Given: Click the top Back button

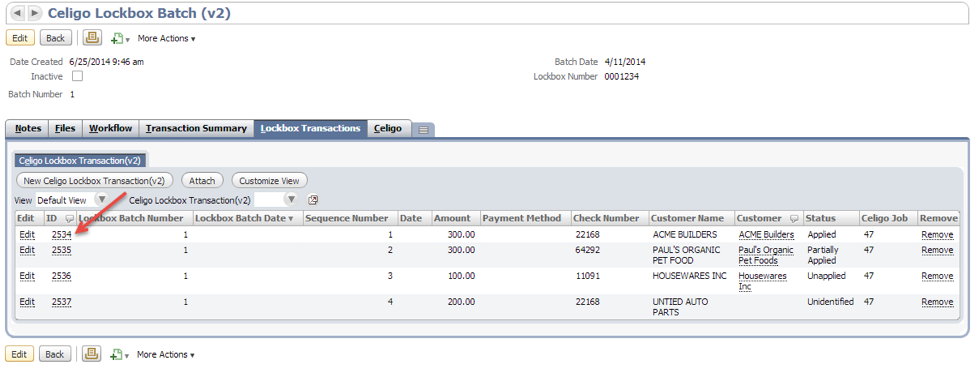Looking at the screenshot, I should (55, 38).
